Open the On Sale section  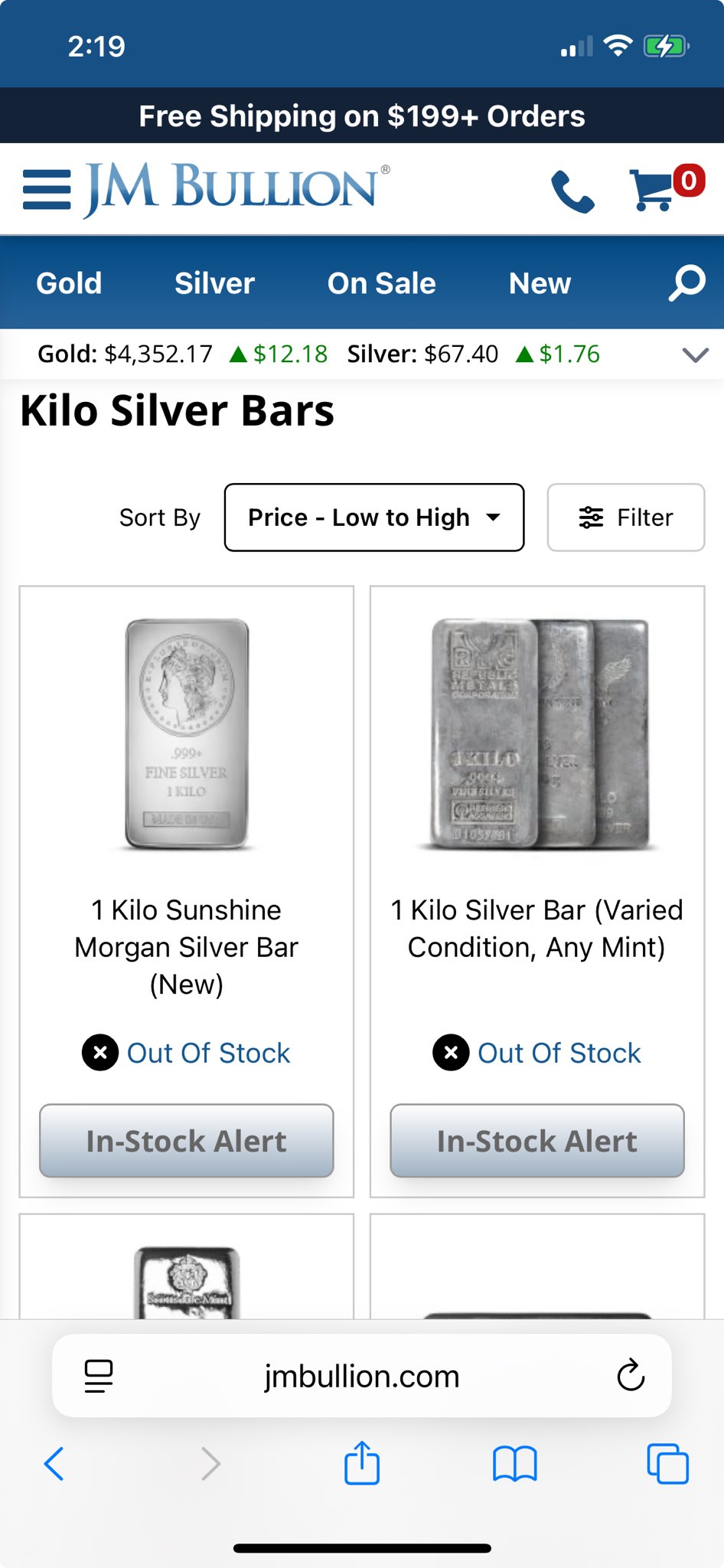point(381,283)
